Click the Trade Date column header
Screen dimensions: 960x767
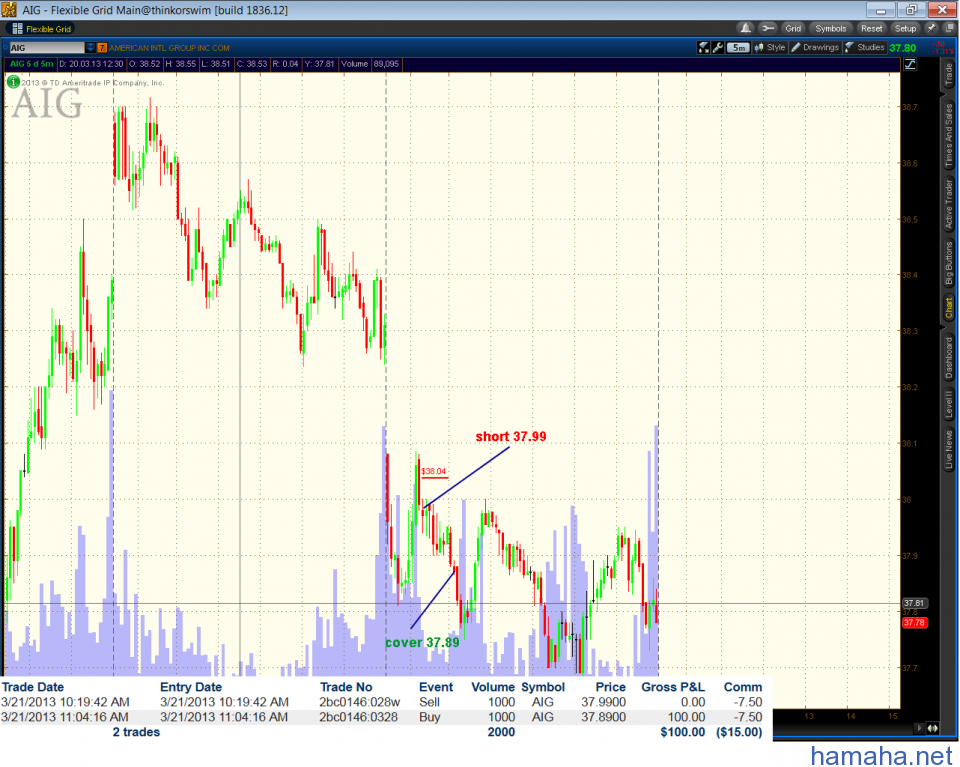coord(32,687)
